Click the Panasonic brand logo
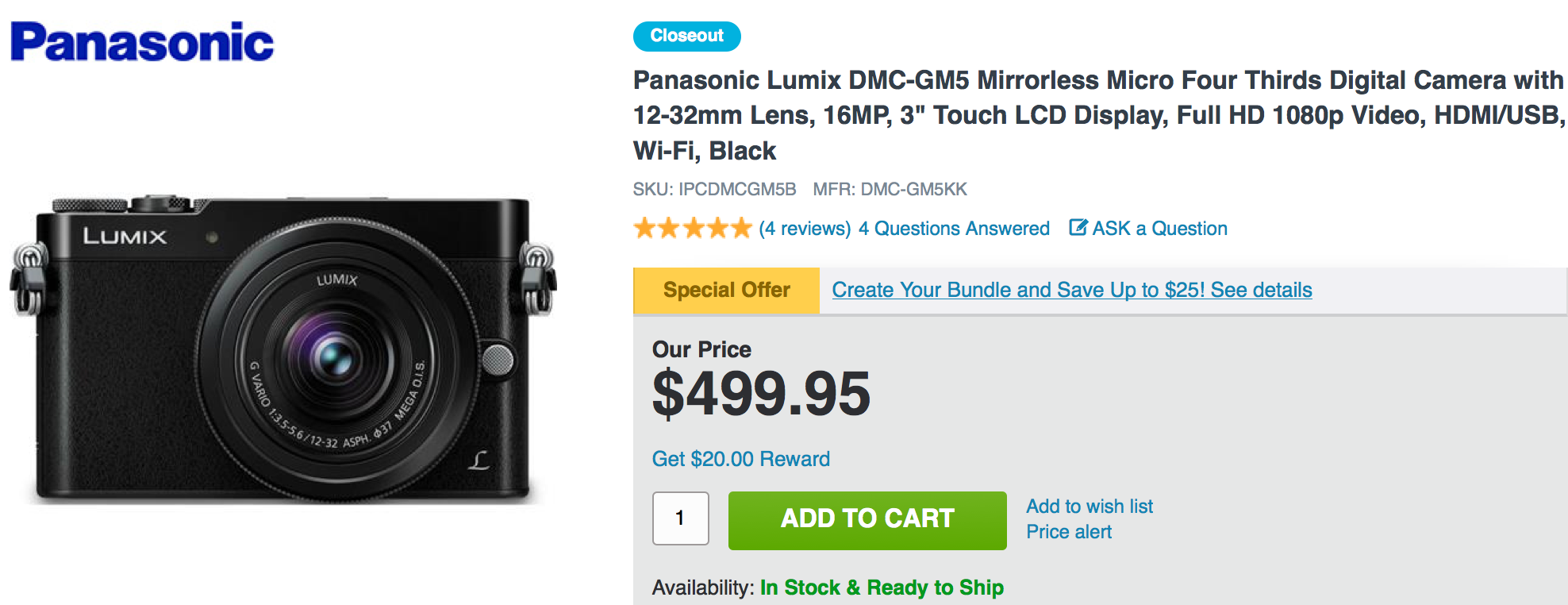Screen dimensions: 1568x605 pos(142,42)
